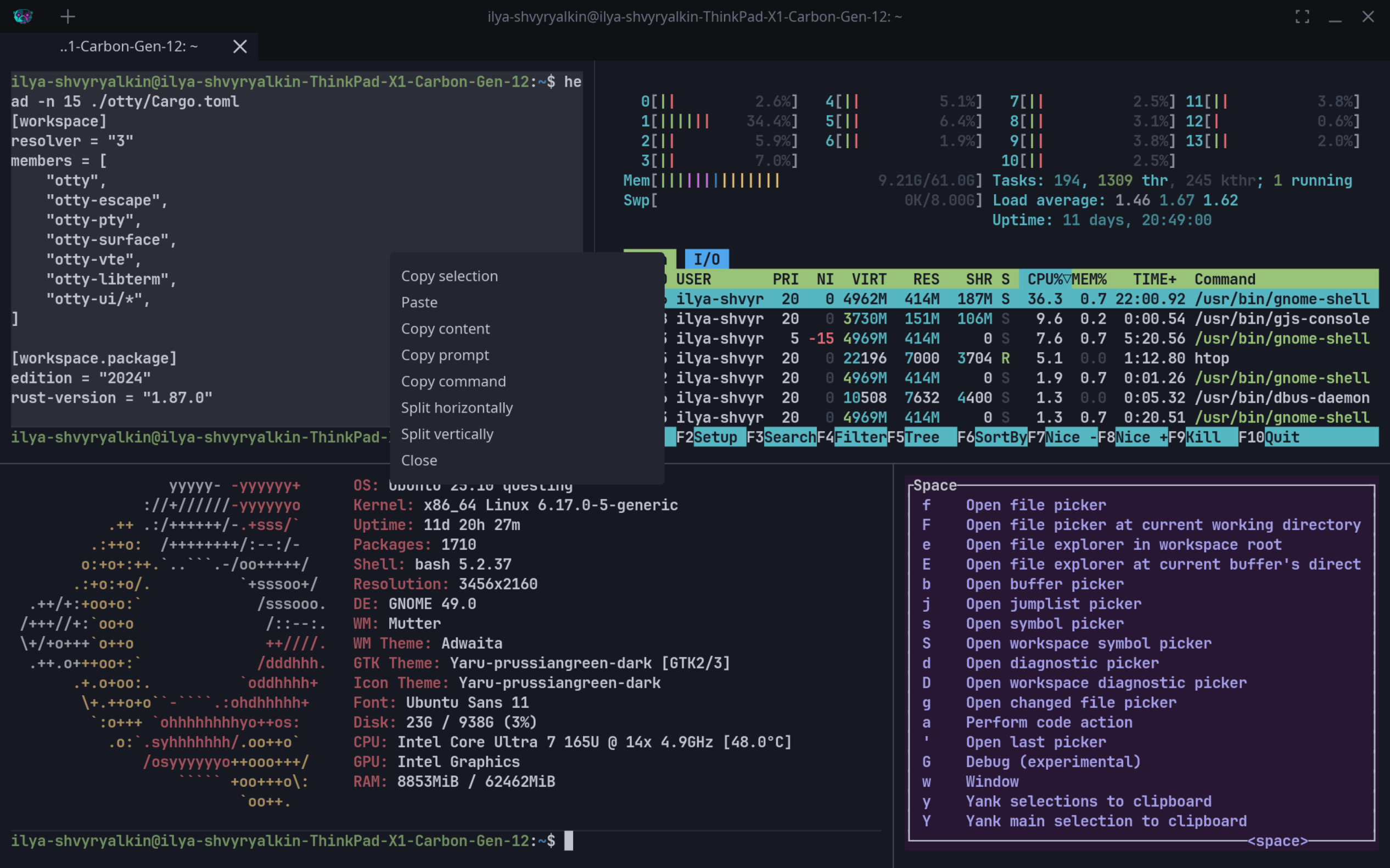The image size is (1390, 868).
Task: Click "Copy content" in the context menu
Action: pyautogui.click(x=445, y=328)
